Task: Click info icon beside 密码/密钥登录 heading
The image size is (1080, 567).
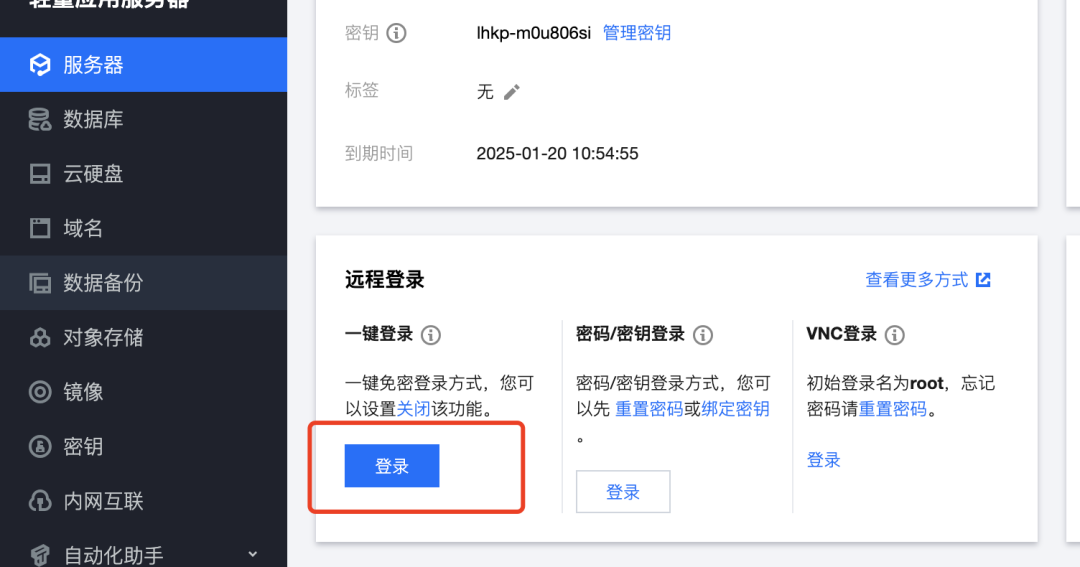Action: (703, 335)
